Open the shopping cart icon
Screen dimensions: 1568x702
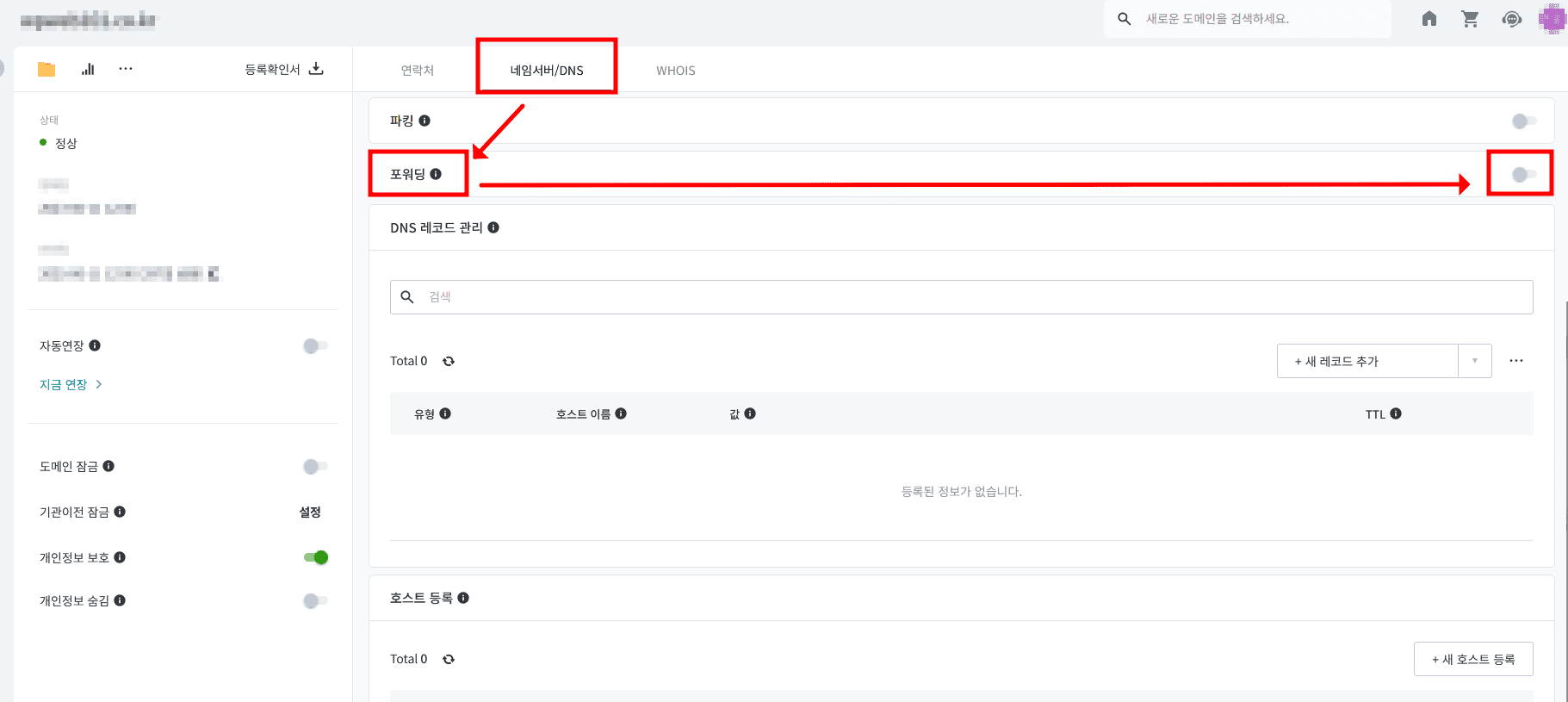1471,19
